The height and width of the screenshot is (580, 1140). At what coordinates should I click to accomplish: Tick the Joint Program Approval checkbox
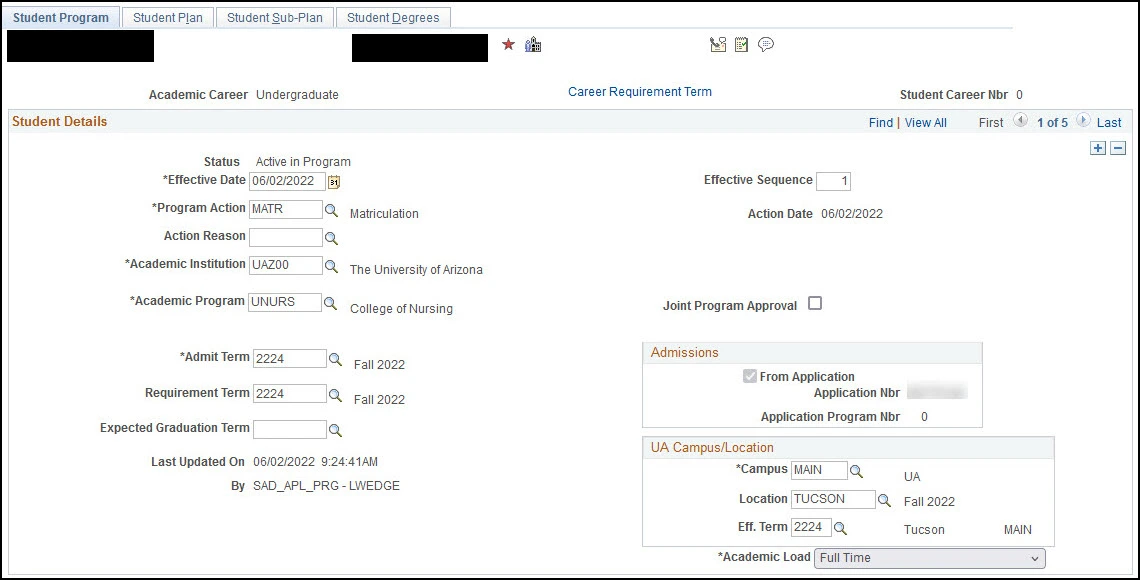tap(815, 304)
